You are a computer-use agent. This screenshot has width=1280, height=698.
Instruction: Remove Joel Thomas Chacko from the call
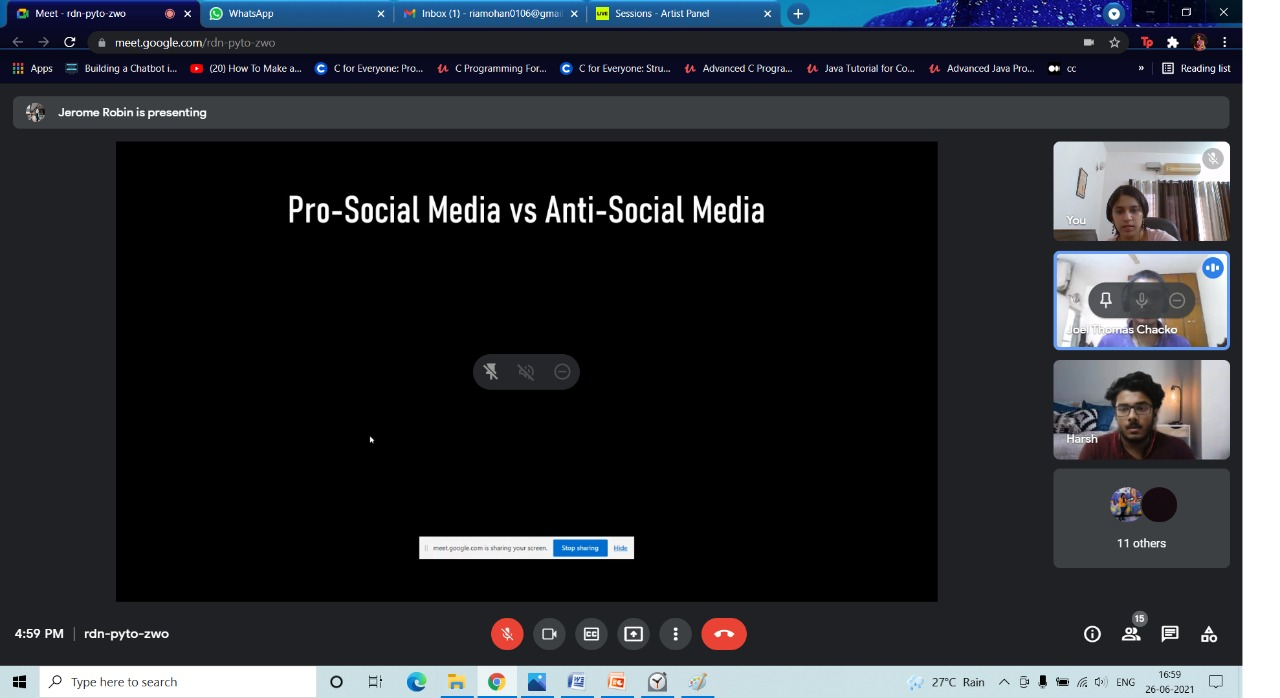1177,300
